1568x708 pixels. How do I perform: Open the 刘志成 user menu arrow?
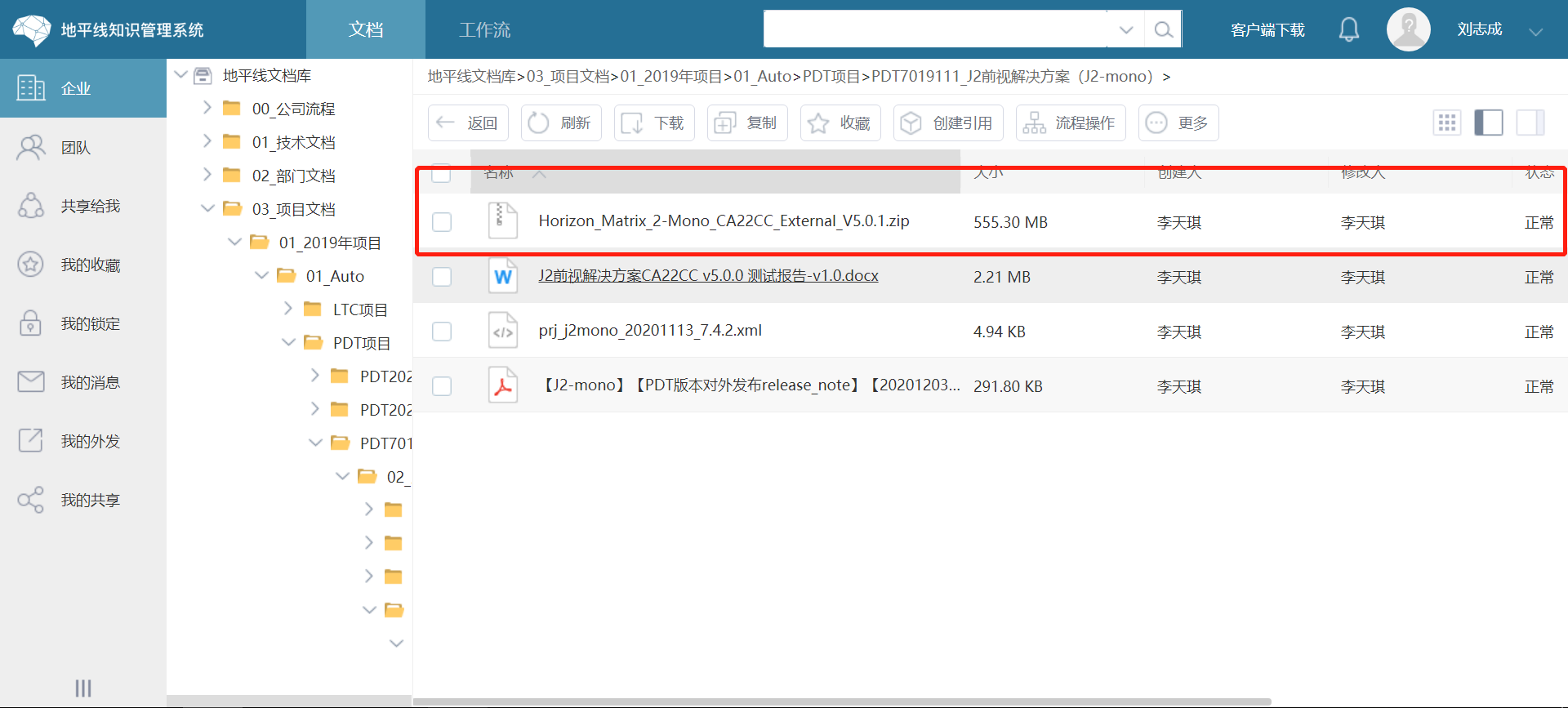1535,31
